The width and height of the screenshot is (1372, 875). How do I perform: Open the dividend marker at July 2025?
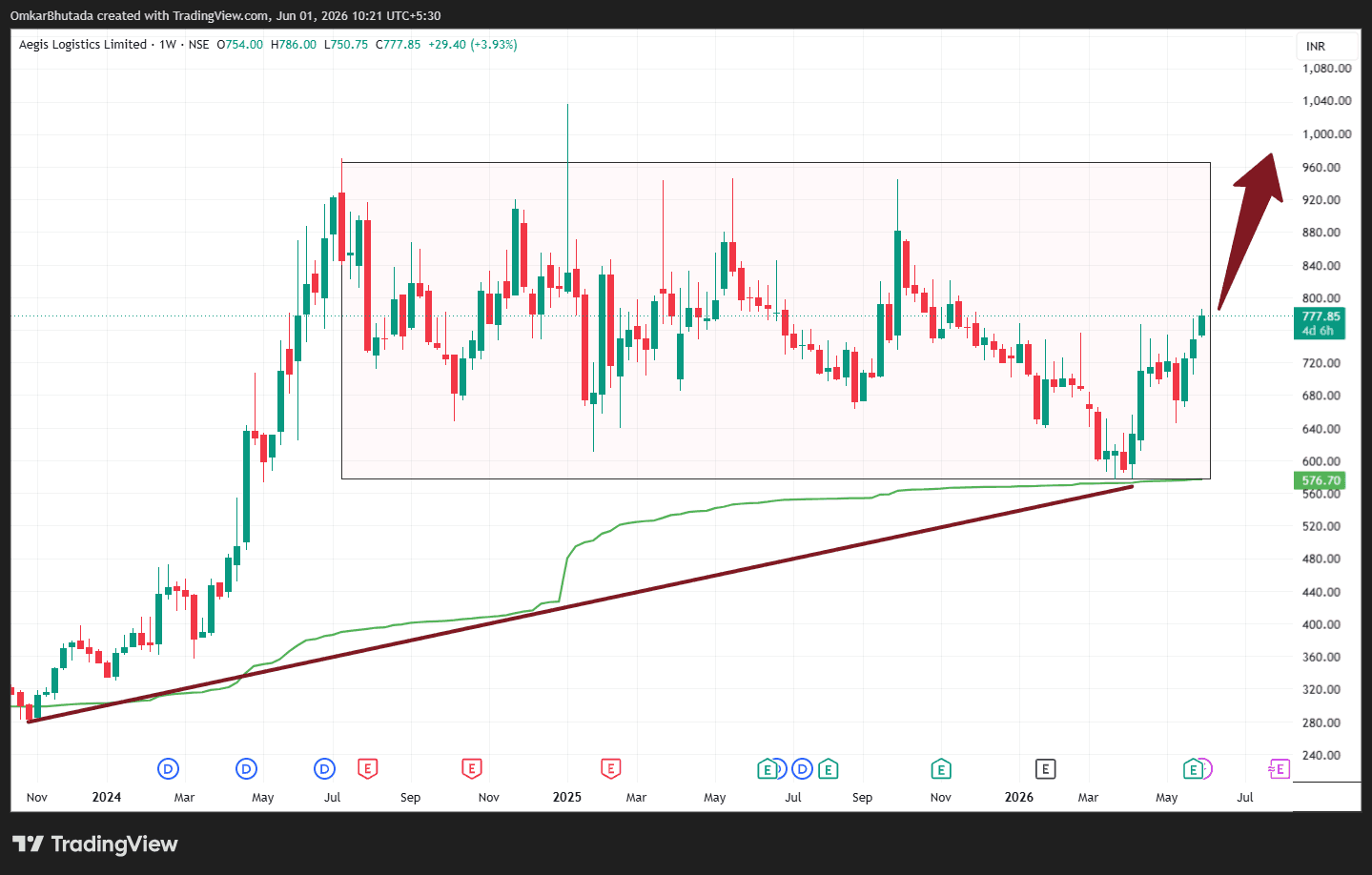pos(802,768)
